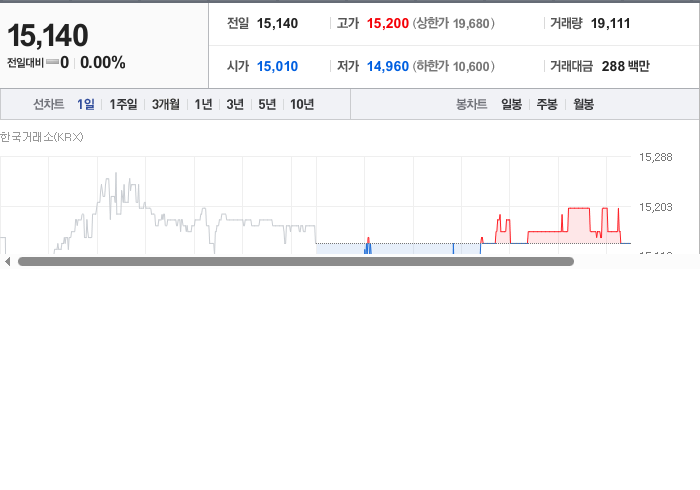Viewport: 700px width, 490px height.
Task: Click the red intraday chart area
Action: coord(579,225)
